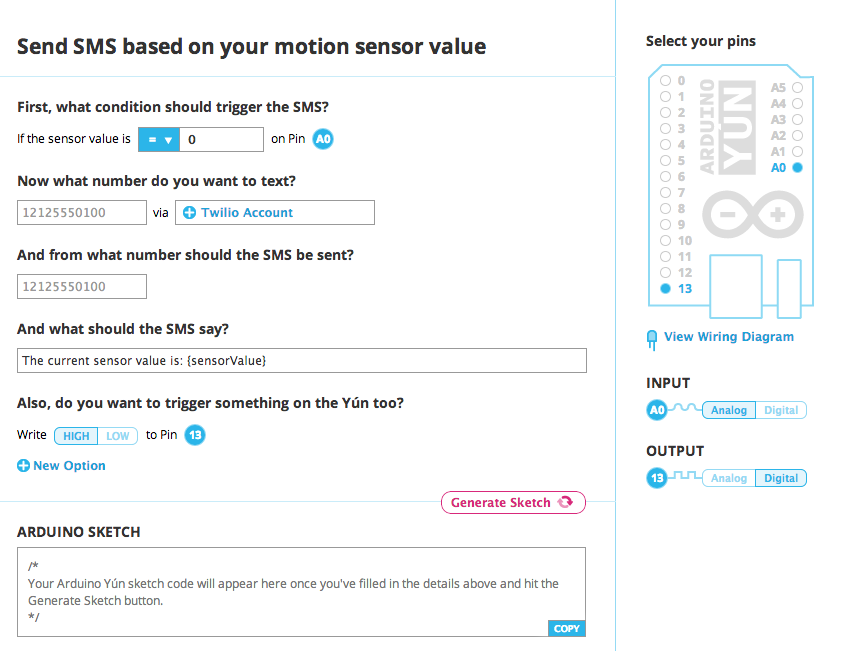Screen dimensions: 855x651
Task: Click the refresh icon on Generate Sketch
Action: coord(565,502)
